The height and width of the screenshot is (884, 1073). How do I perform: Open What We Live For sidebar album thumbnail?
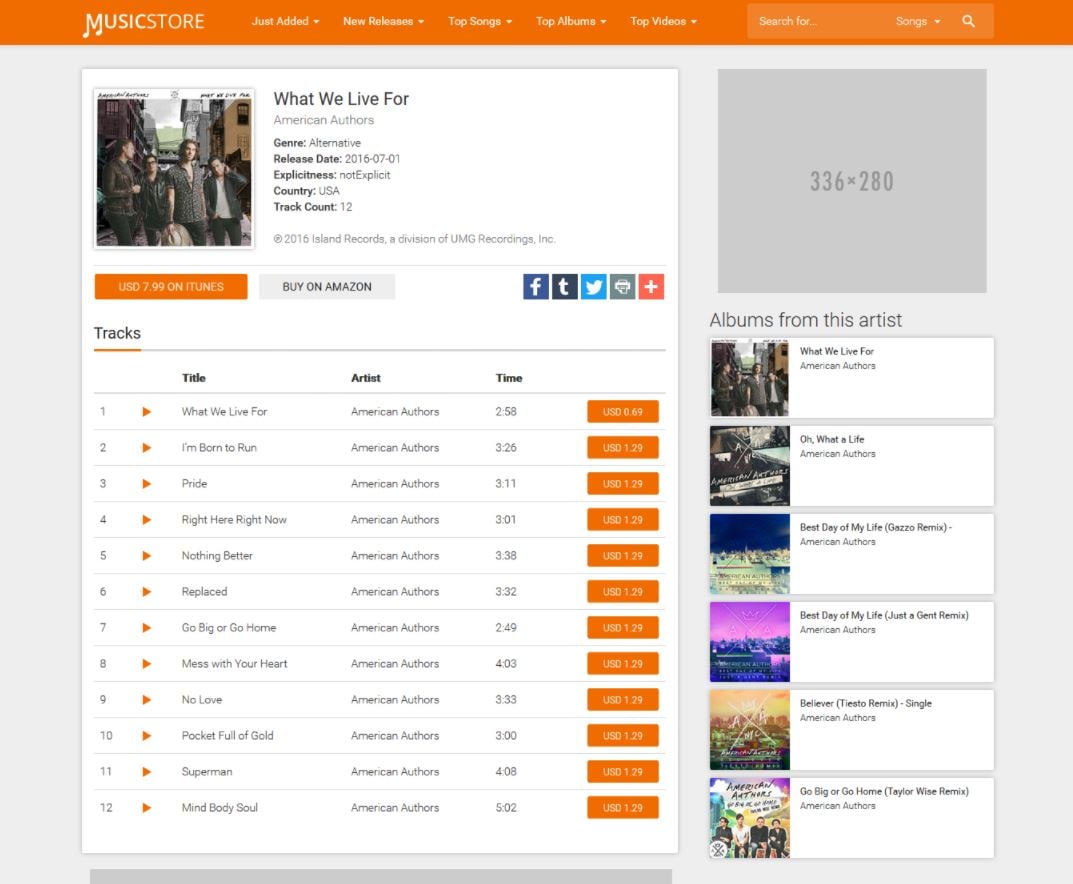(749, 378)
